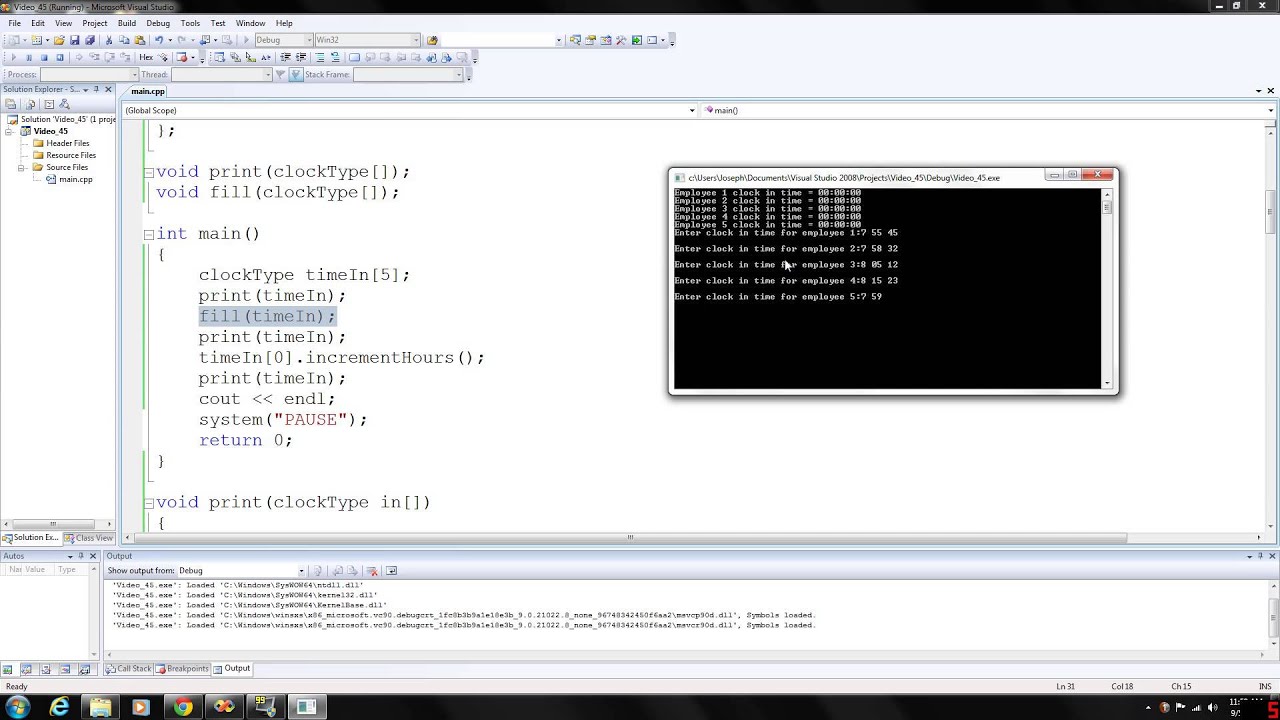Toggle auto-hide pin on Autos panel
The height and width of the screenshot is (720, 1280).
tap(82, 555)
